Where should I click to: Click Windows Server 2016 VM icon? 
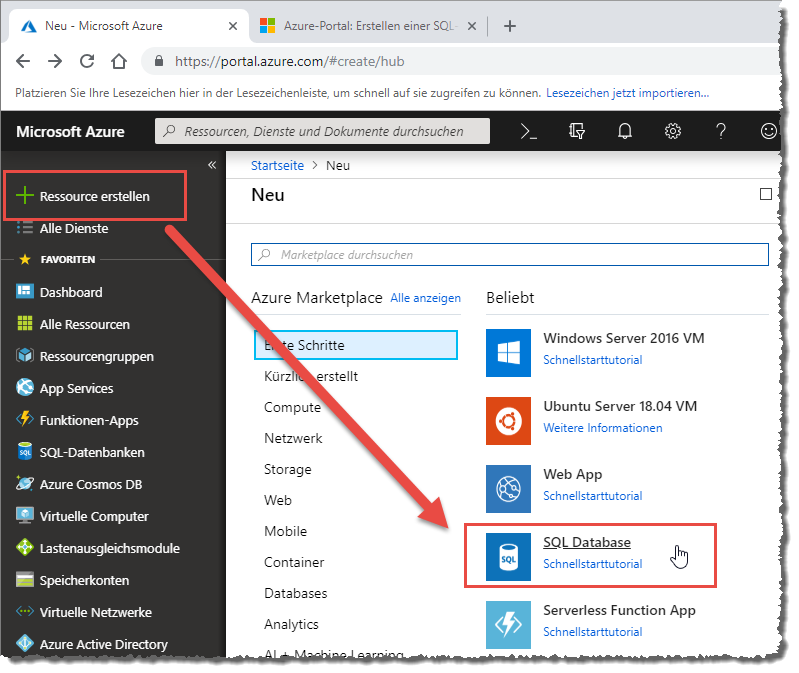pos(508,353)
